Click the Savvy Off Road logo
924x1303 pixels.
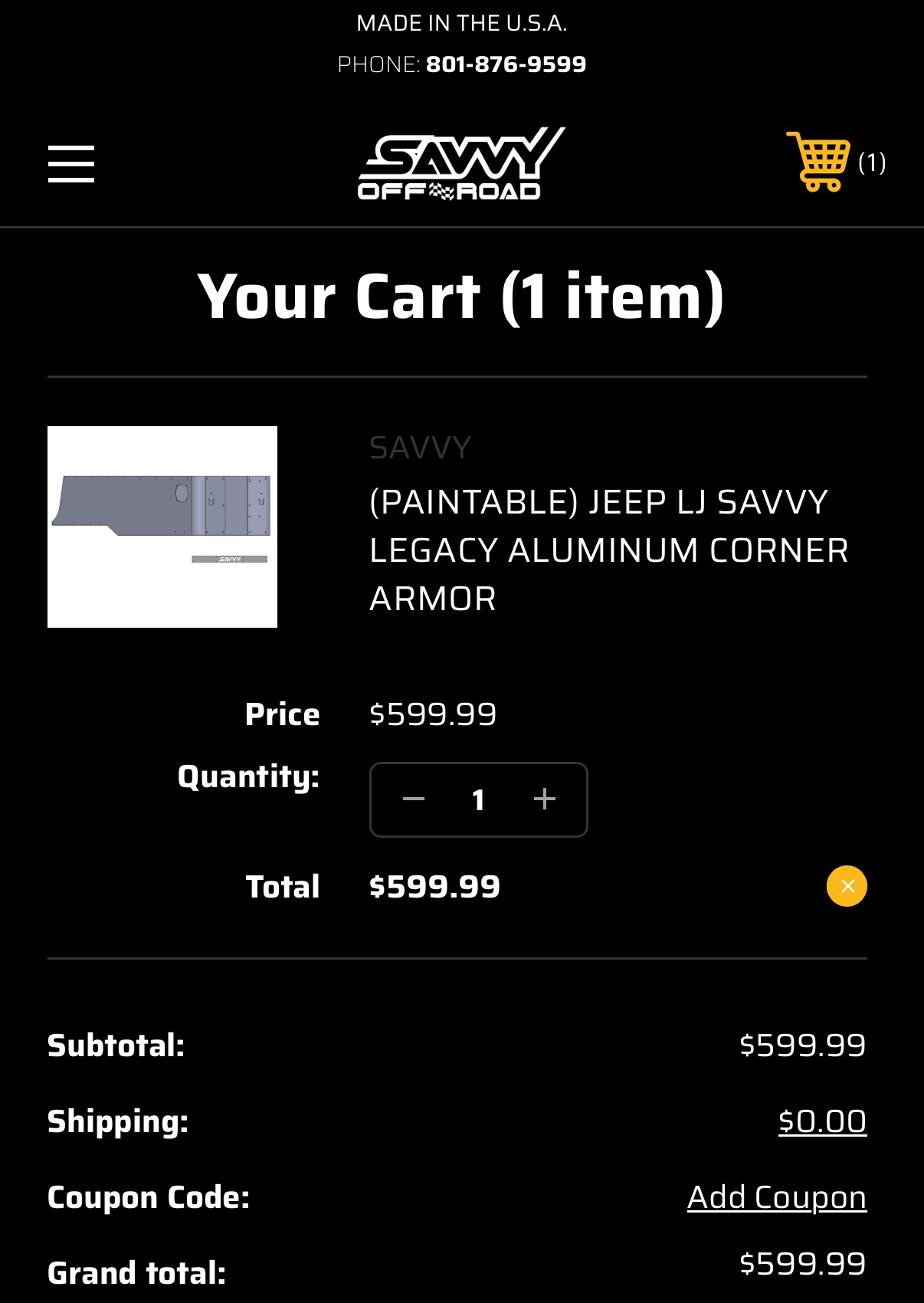point(461,164)
